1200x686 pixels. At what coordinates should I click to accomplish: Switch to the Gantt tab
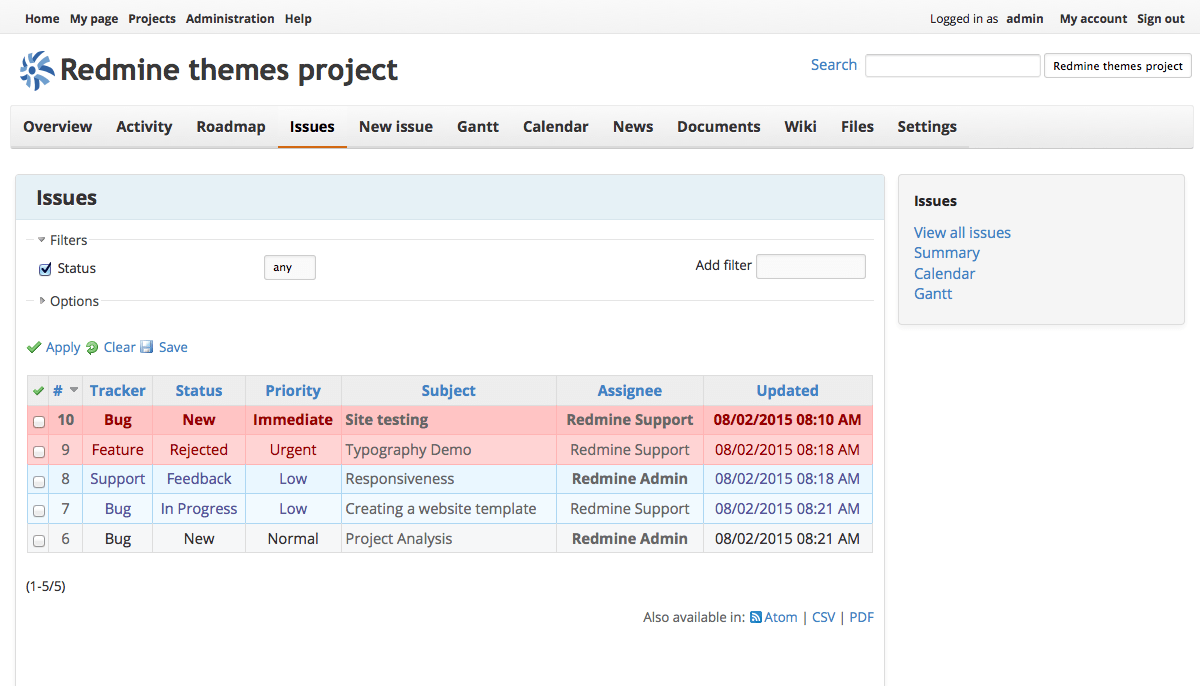point(478,127)
